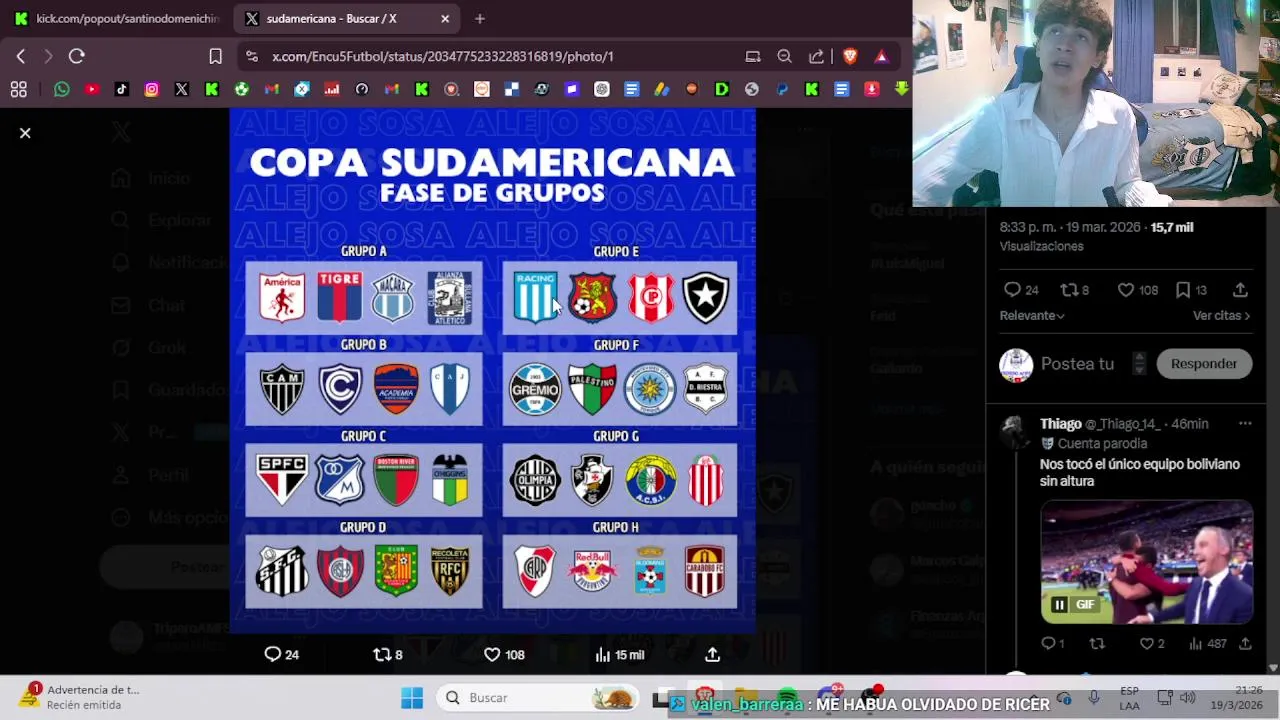Open the Windows Start menu
This screenshot has width=1280, height=720.
(x=412, y=698)
